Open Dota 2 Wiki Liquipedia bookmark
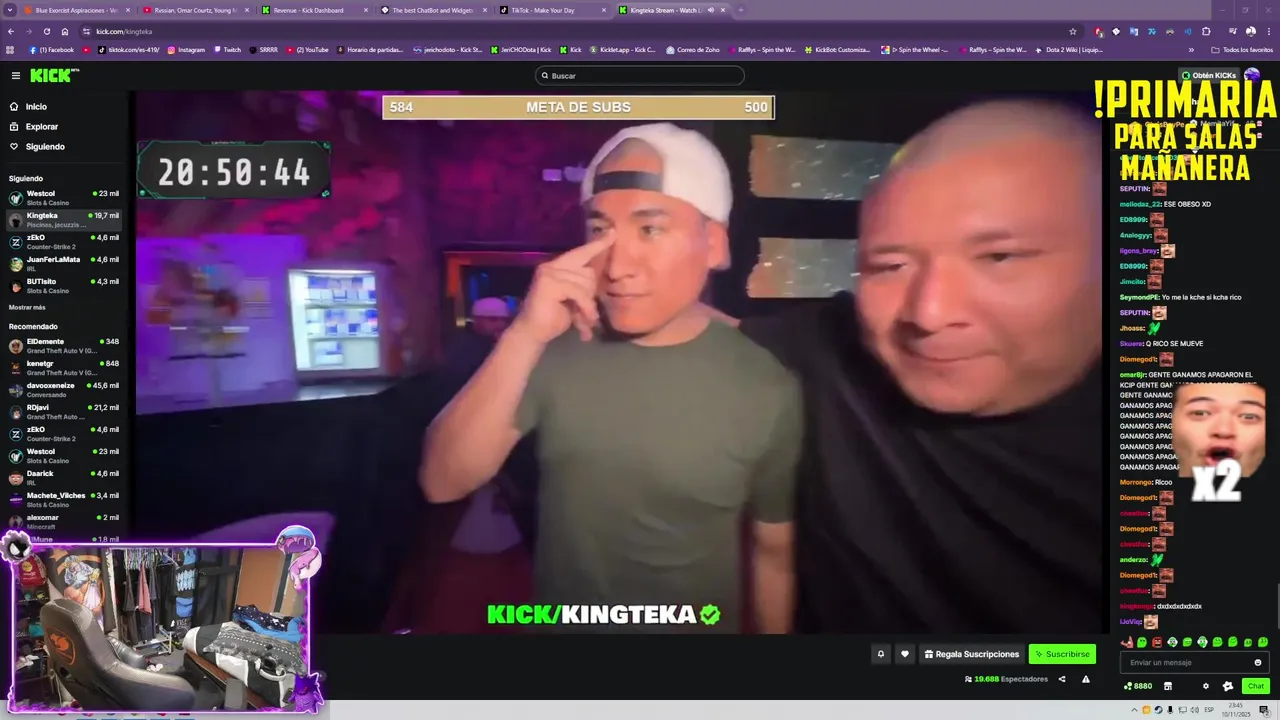Image resolution: width=1280 pixels, height=720 pixels. 1069,49
